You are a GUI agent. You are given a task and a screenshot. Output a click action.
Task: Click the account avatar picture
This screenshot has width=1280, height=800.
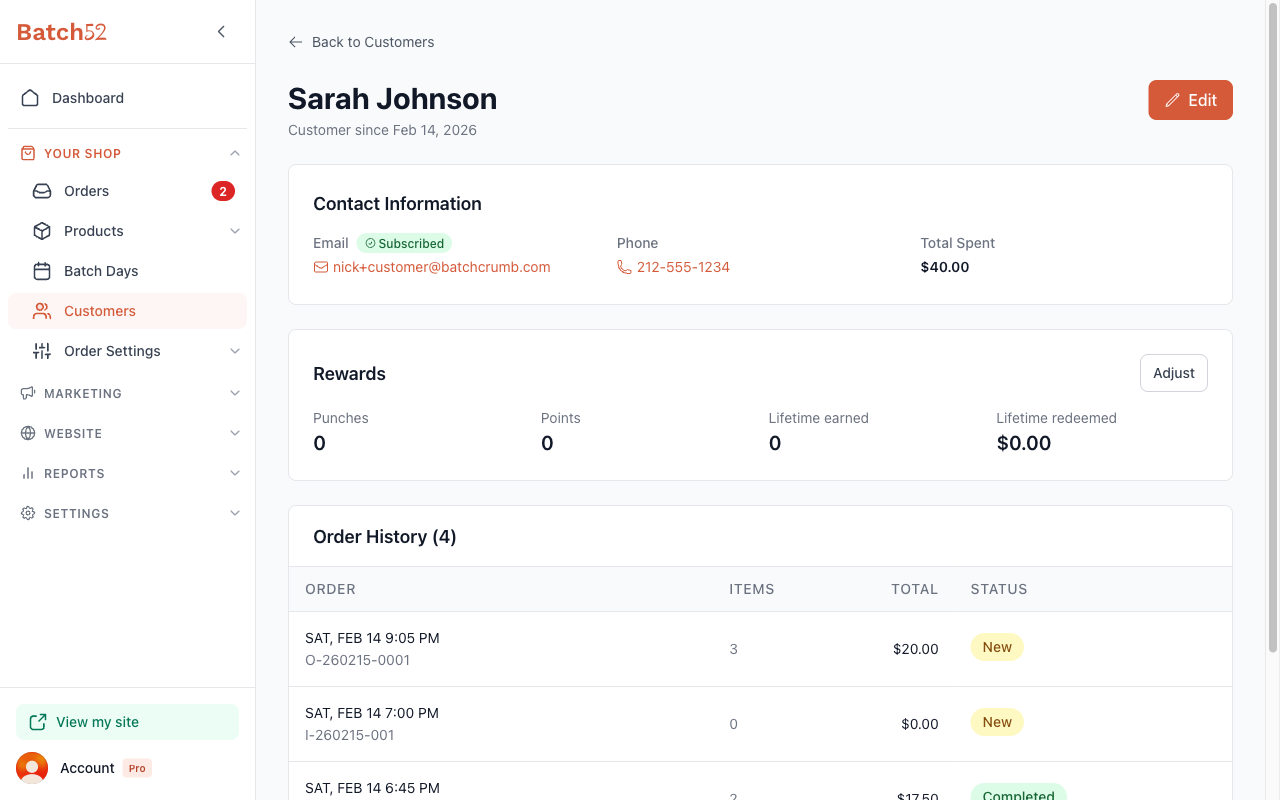point(32,768)
